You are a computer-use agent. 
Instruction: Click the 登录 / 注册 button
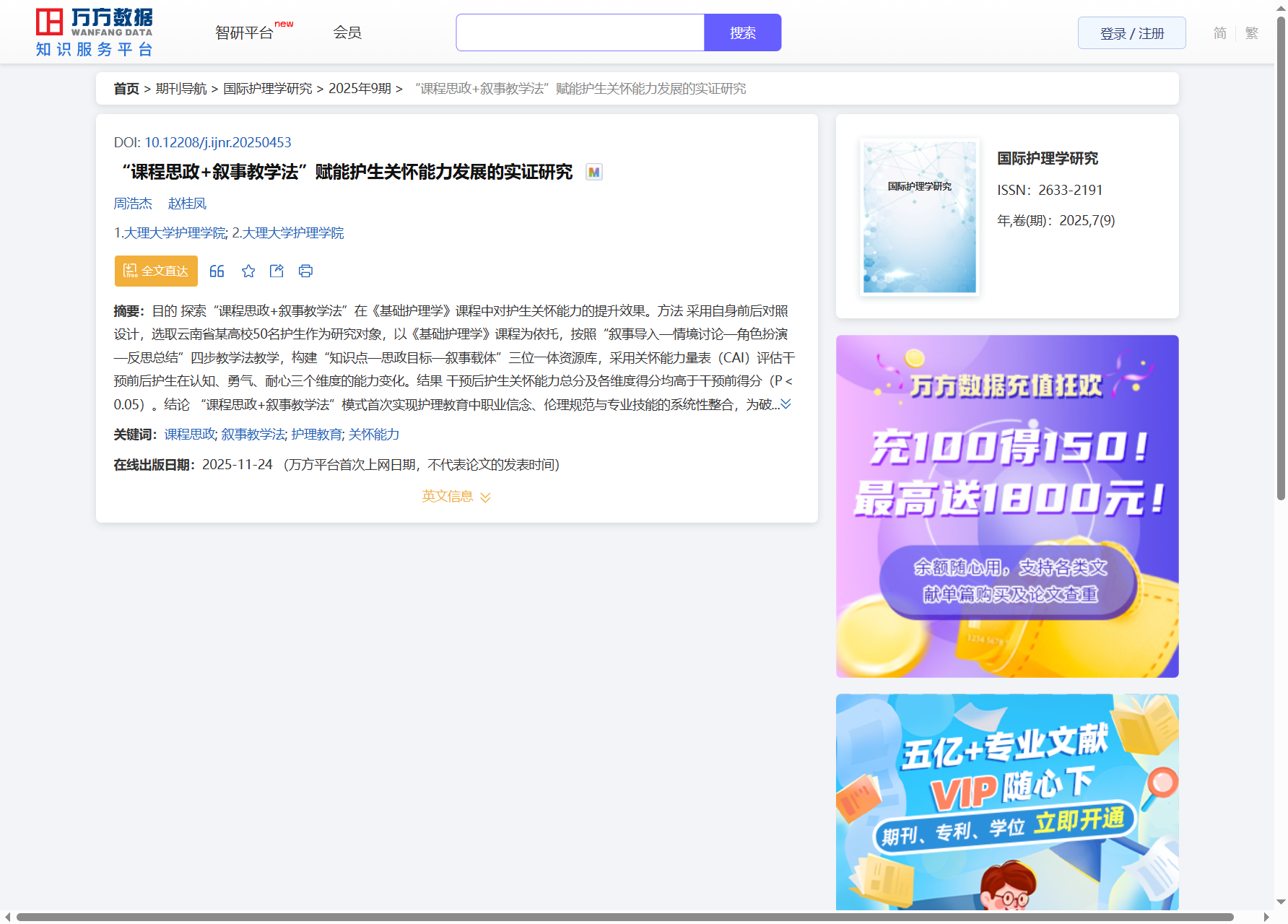click(1131, 33)
